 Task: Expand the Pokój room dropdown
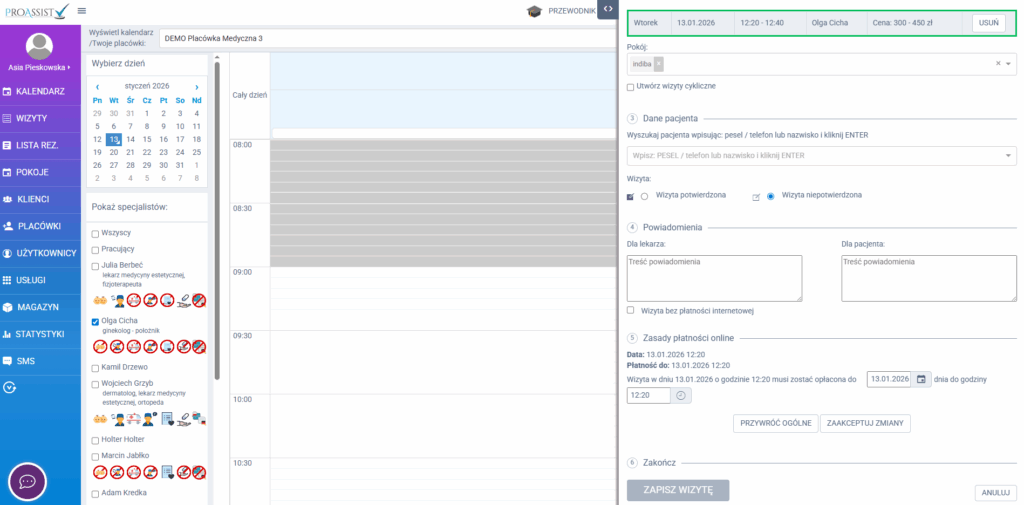tap(1008, 63)
